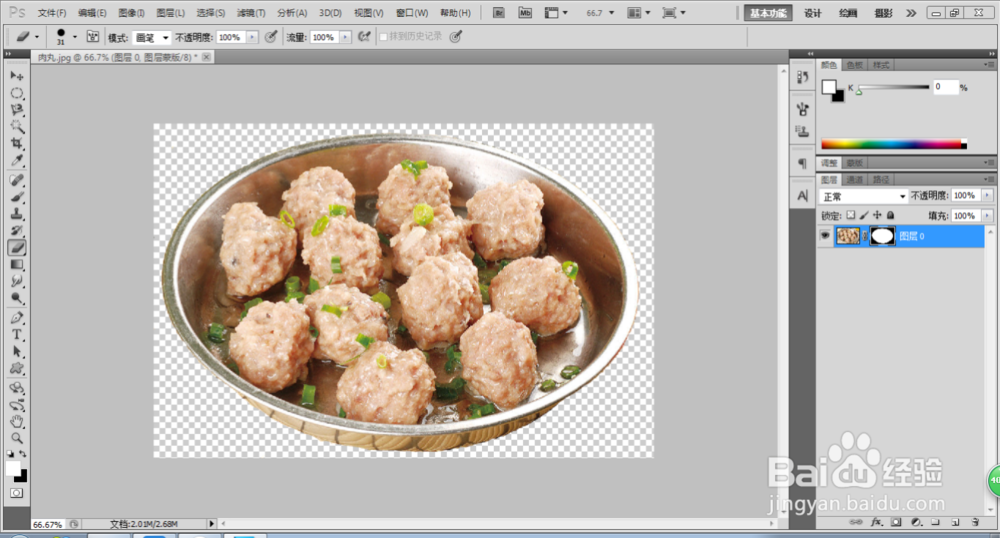Select the Pen tool
Image resolution: width=1000 pixels, height=538 pixels.
point(17,317)
